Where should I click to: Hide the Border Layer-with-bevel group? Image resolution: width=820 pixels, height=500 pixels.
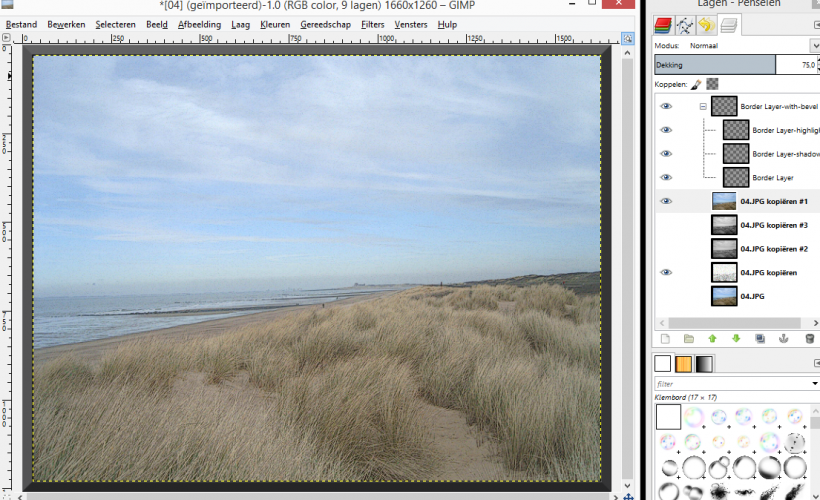(666, 106)
